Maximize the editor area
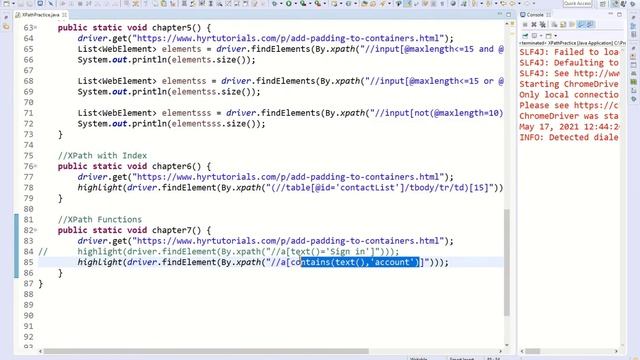The height and width of the screenshot is (360, 640). pyautogui.click(x=509, y=14)
